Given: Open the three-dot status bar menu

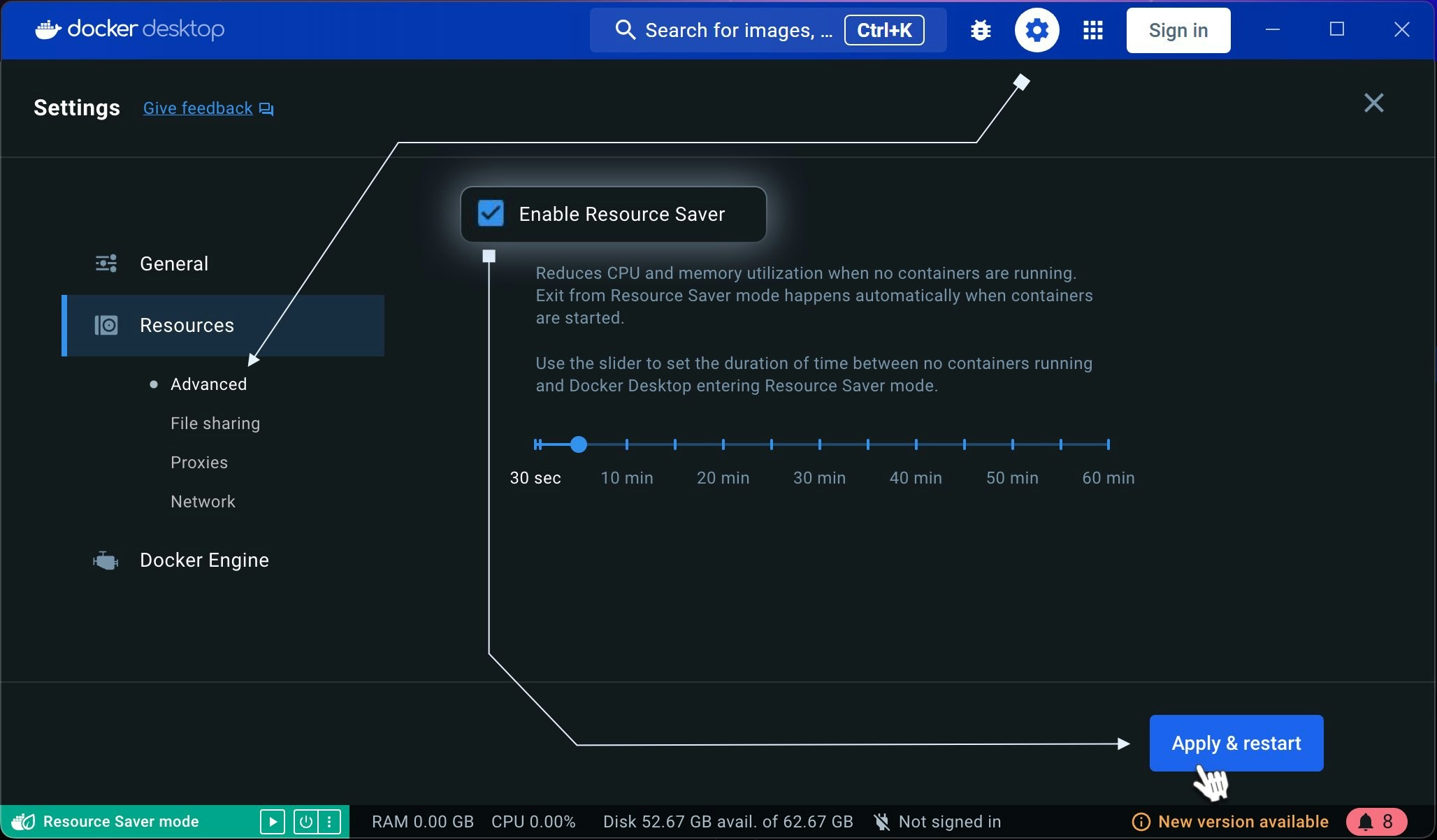Looking at the screenshot, I should tap(329, 821).
